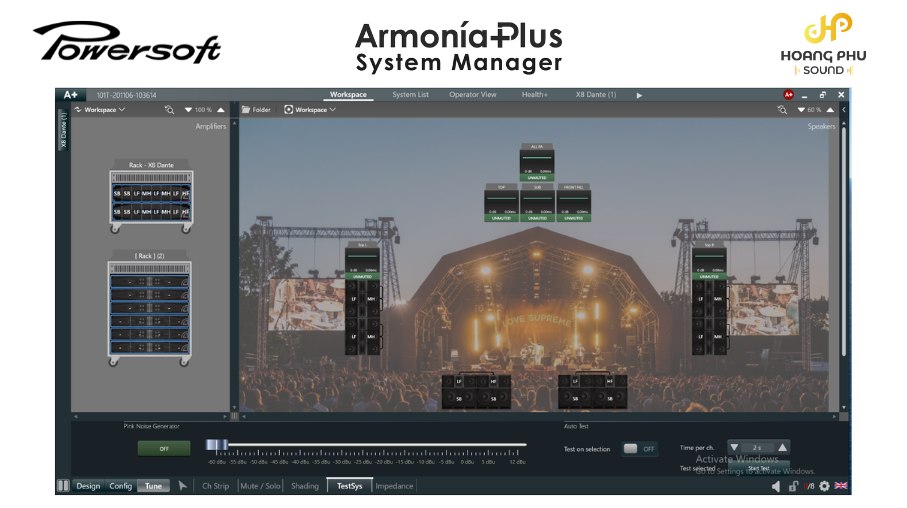Click the panel splitter grip icon
This screenshot has height=508, width=907.
click(234, 416)
